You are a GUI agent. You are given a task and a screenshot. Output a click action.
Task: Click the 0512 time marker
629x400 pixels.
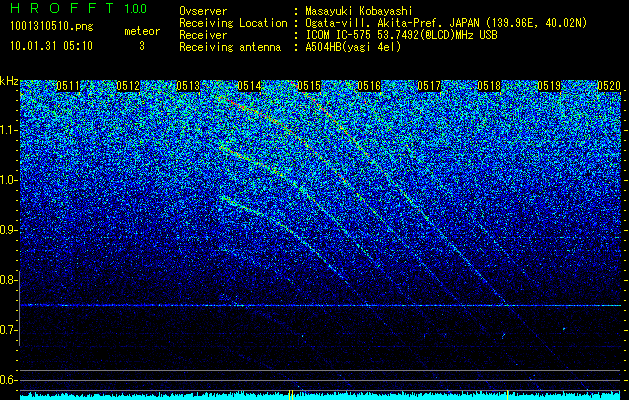pyautogui.click(x=128, y=86)
